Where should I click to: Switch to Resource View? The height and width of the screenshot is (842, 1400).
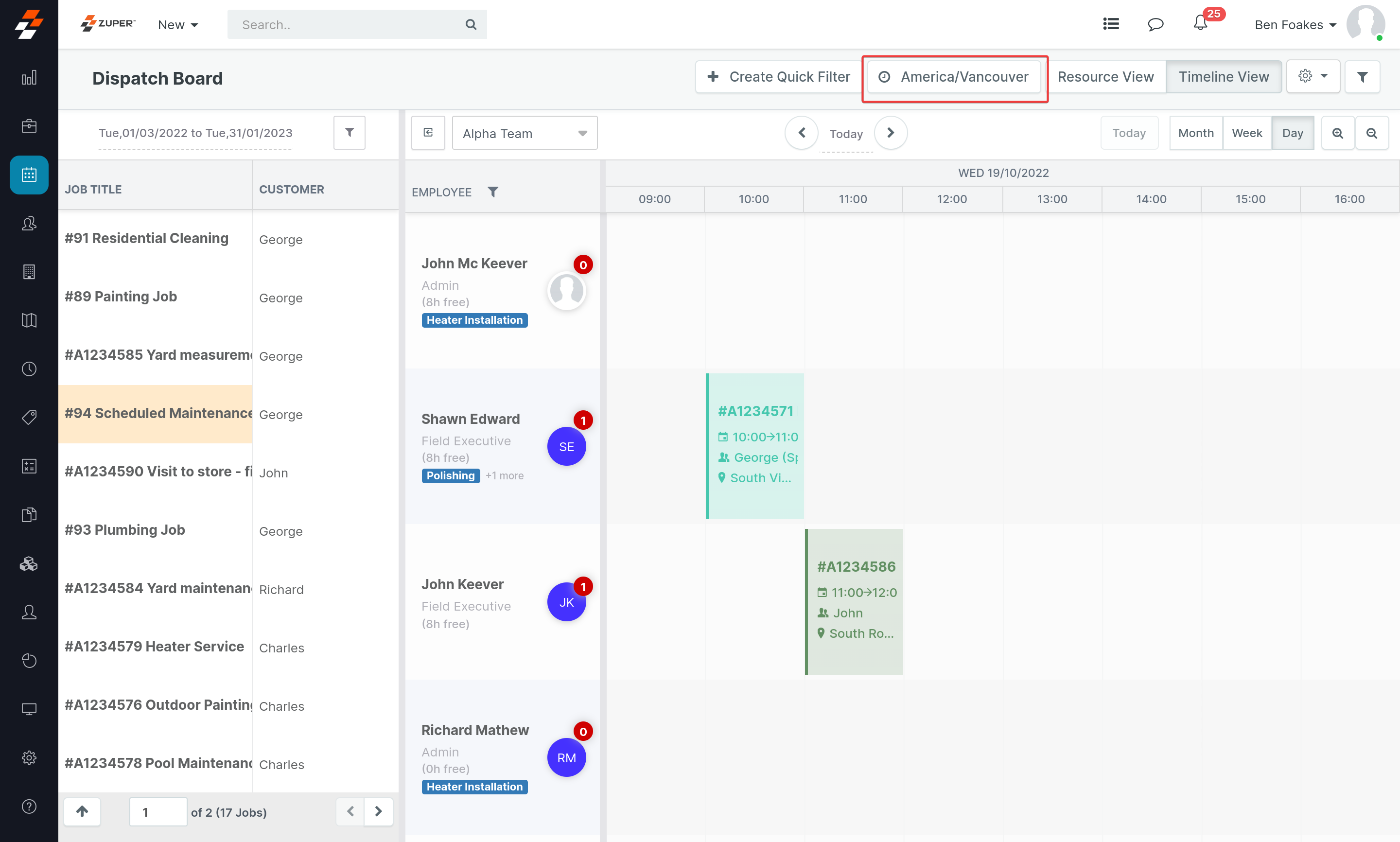click(x=1105, y=77)
